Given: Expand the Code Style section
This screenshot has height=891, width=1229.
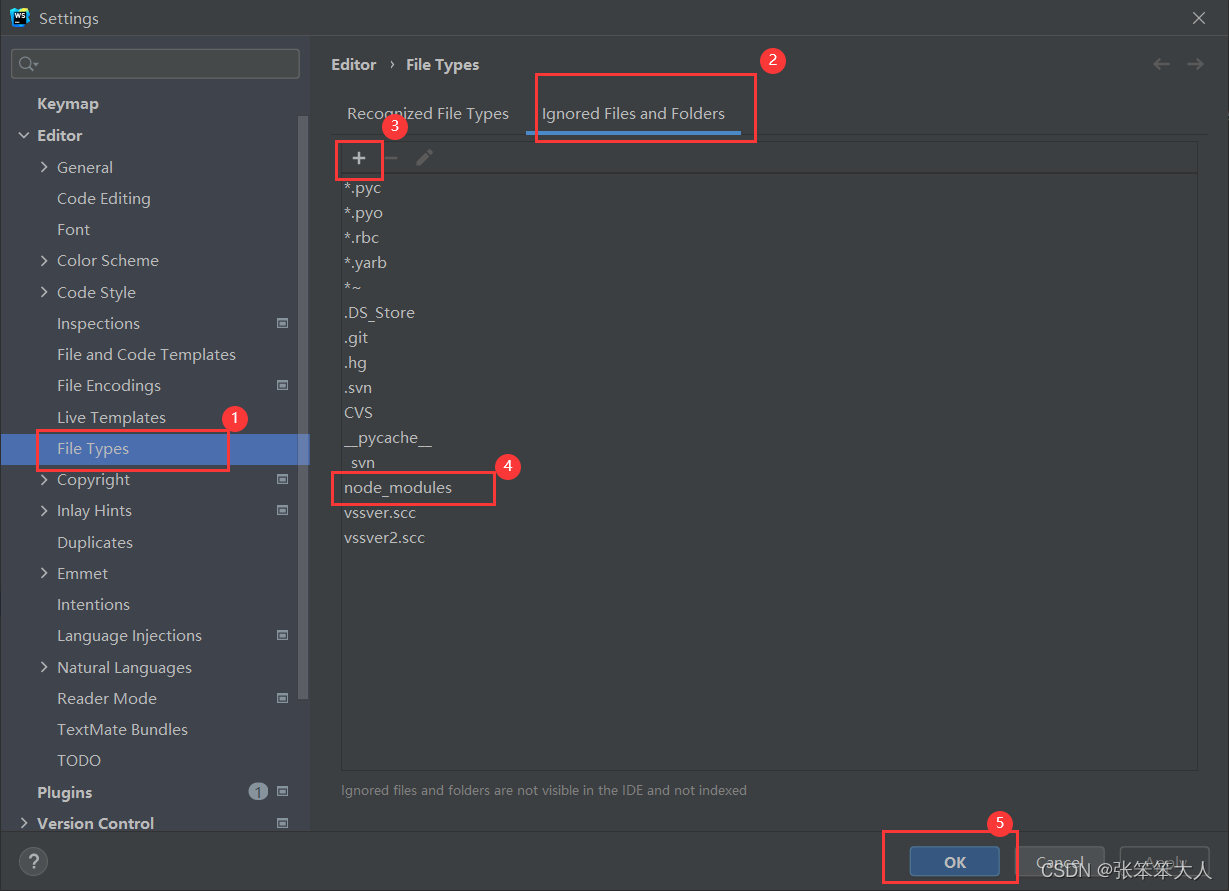Looking at the screenshot, I should pos(43,292).
